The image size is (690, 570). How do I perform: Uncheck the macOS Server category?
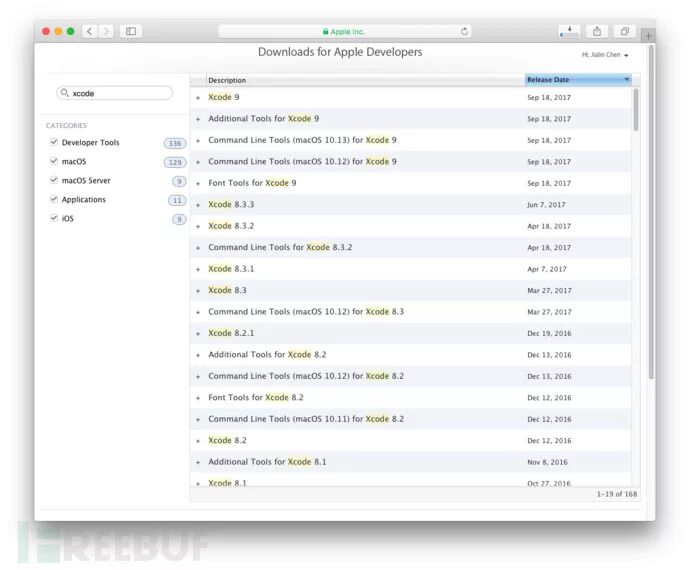click(x=54, y=180)
